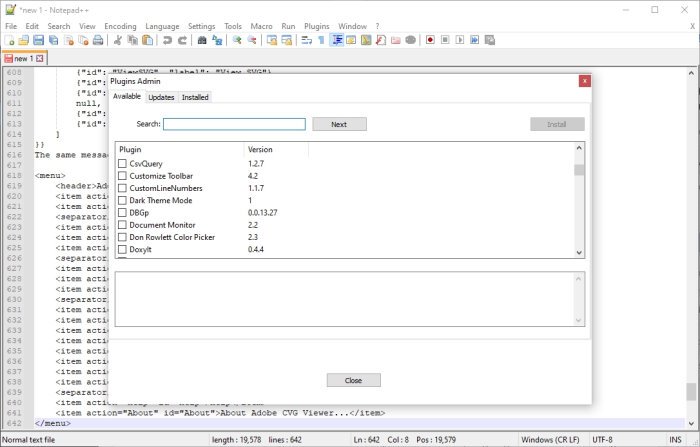
Task: Check the Don Rowlett Color Picker checkbox
Action: [x=122, y=237]
